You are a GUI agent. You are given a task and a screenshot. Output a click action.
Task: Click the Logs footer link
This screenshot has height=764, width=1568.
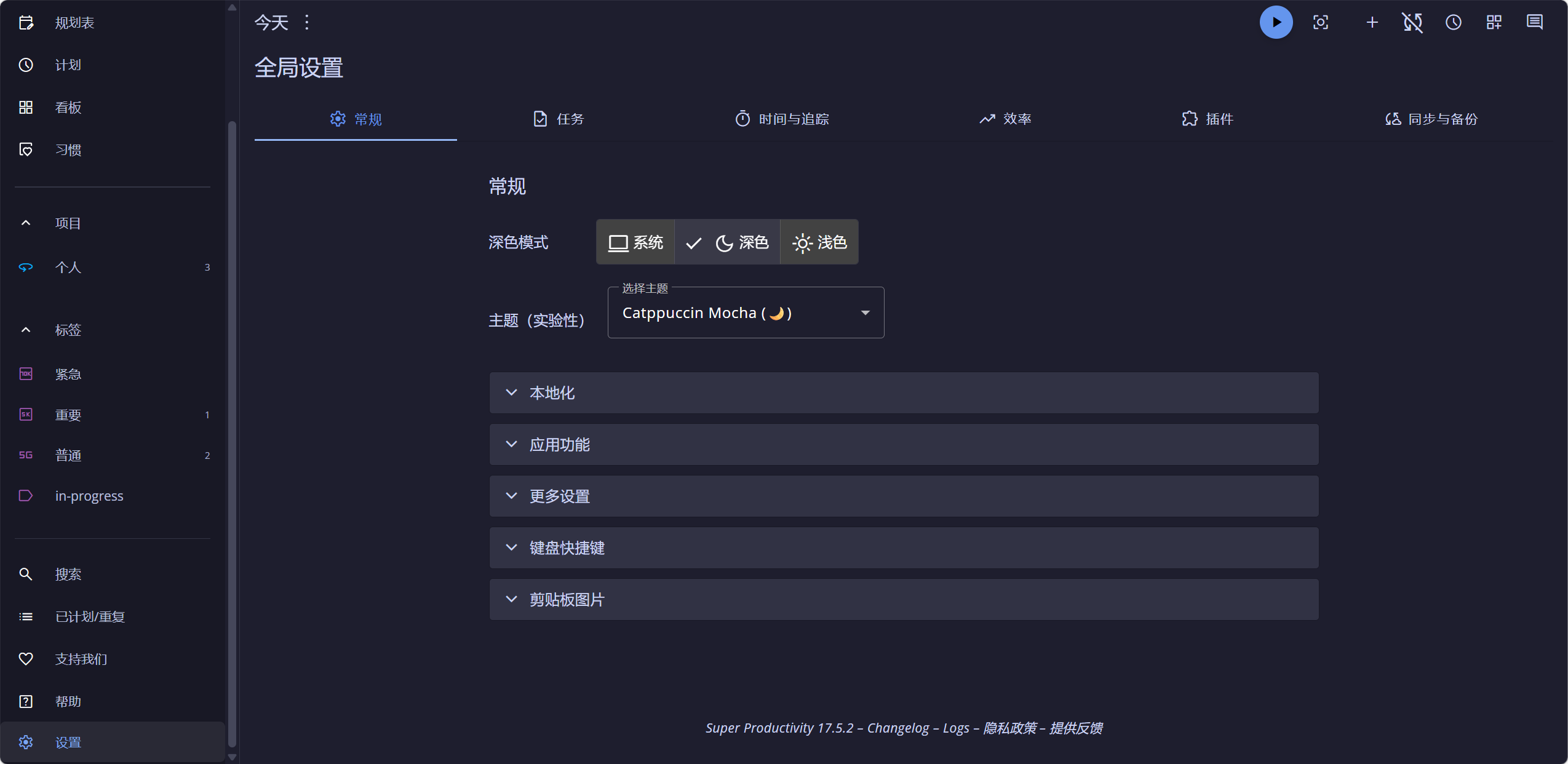[x=955, y=728]
